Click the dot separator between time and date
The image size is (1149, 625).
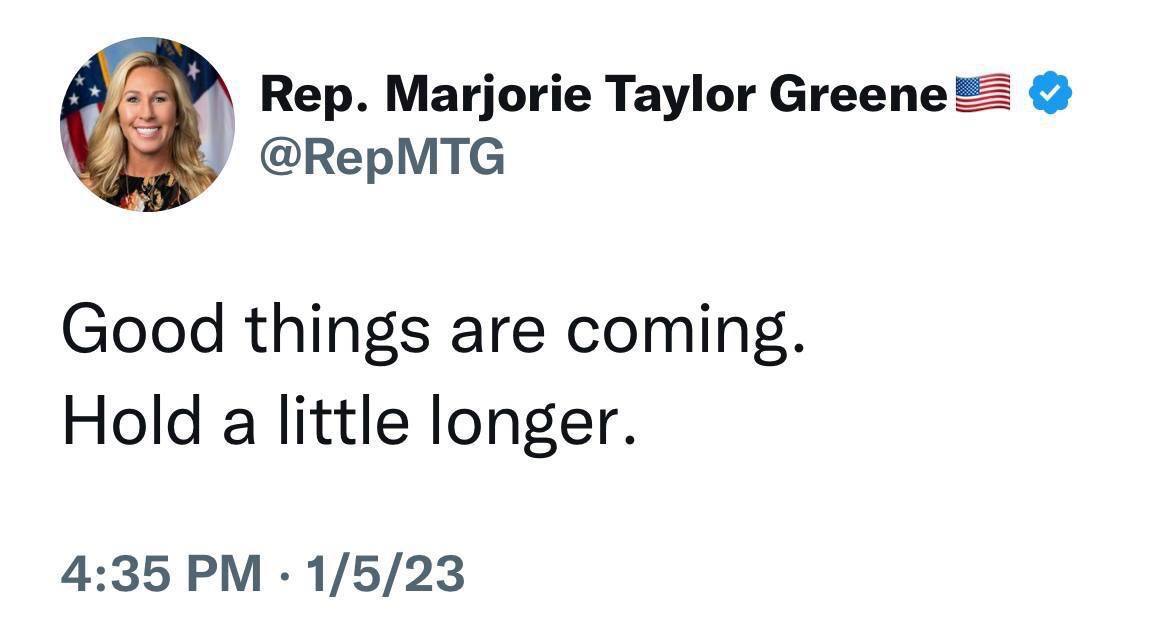(287, 575)
